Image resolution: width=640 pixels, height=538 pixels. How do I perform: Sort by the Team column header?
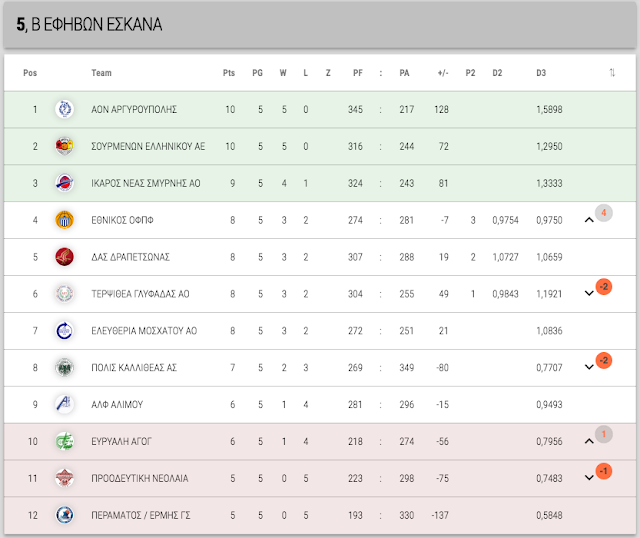(101, 73)
